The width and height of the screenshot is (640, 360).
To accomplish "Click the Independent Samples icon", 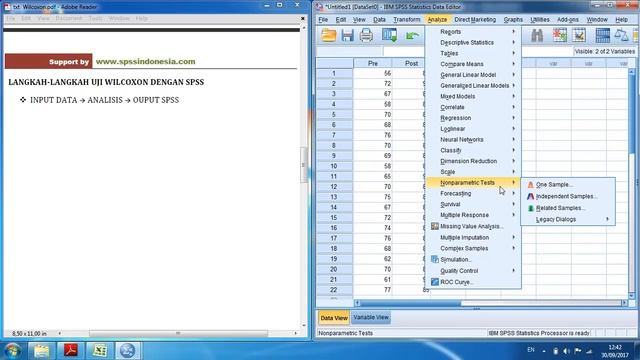I will 530,196.
